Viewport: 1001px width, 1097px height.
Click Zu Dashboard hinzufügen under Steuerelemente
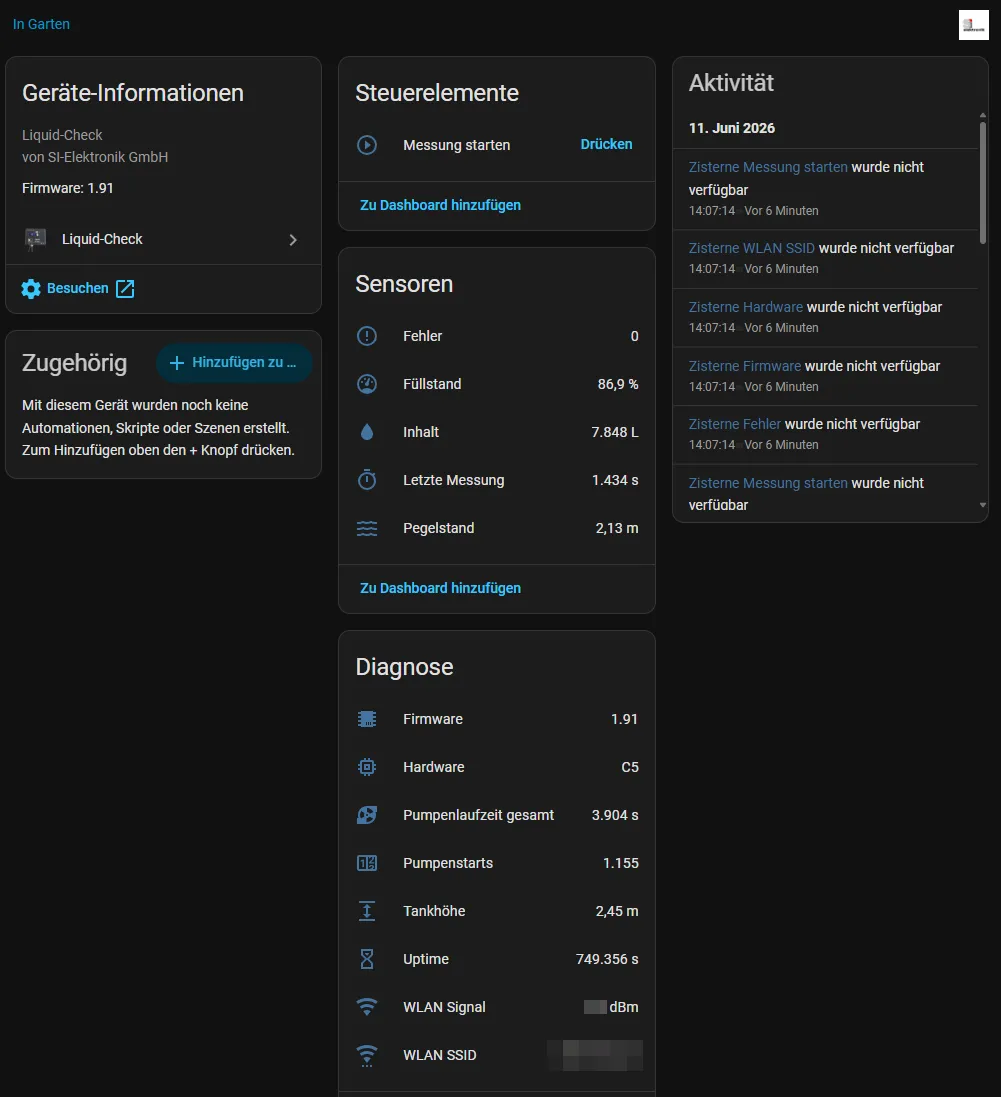[x=440, y=205]
